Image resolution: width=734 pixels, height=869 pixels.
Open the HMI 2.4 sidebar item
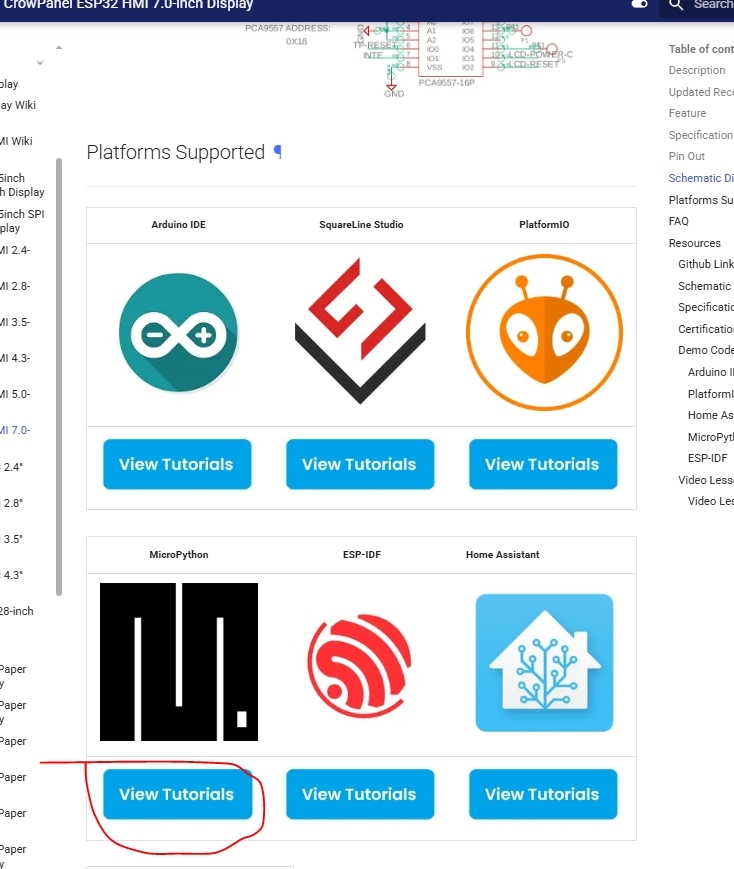tap(15, 250)
